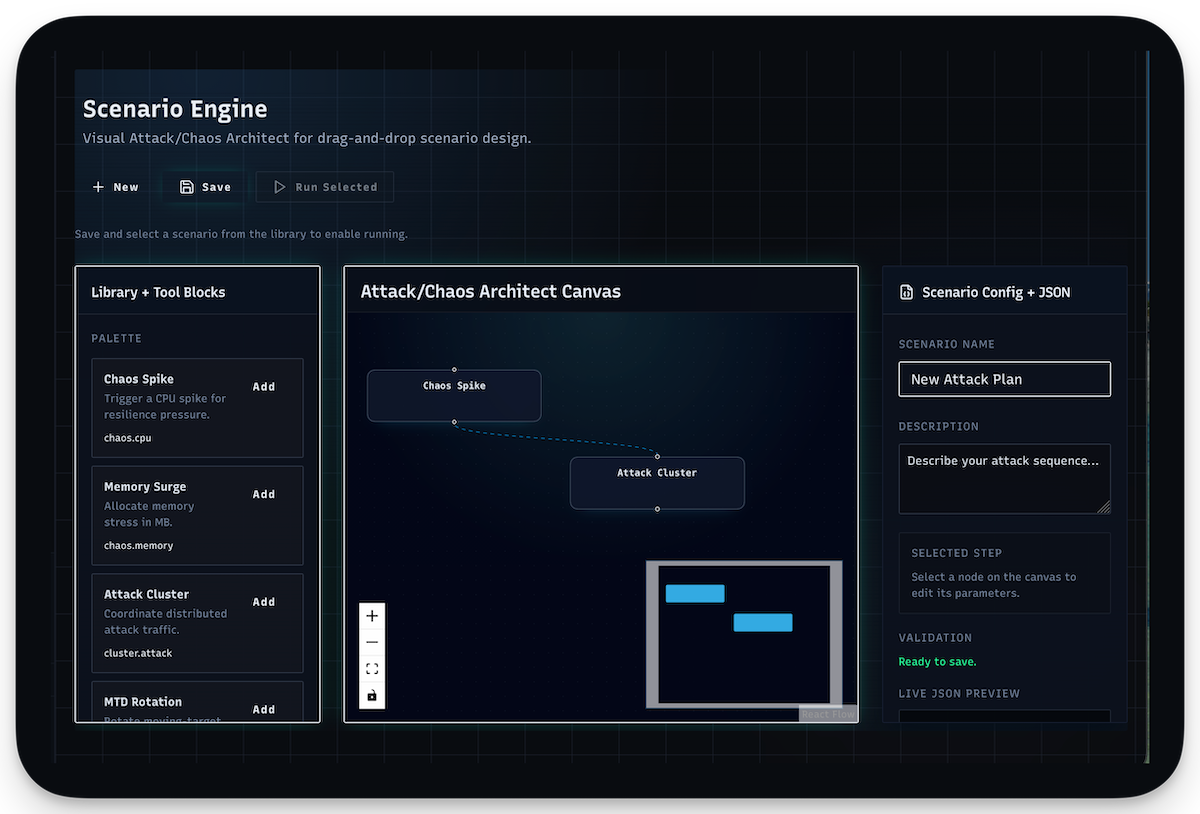
Task: Click the fit view icon on canvas
Action: point(372,669)
